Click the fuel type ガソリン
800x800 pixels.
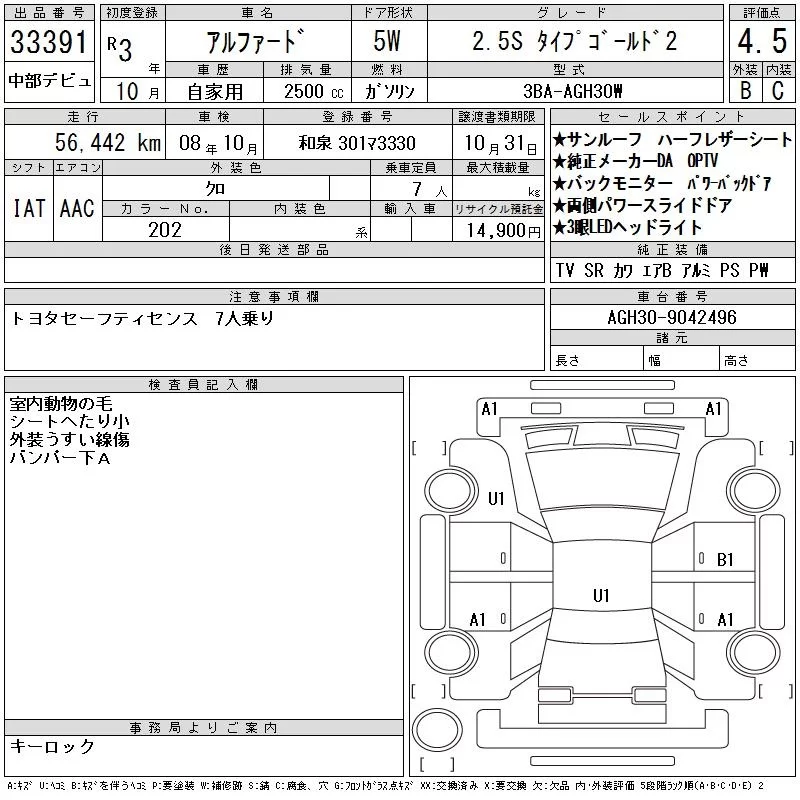[x=389, y=91]
